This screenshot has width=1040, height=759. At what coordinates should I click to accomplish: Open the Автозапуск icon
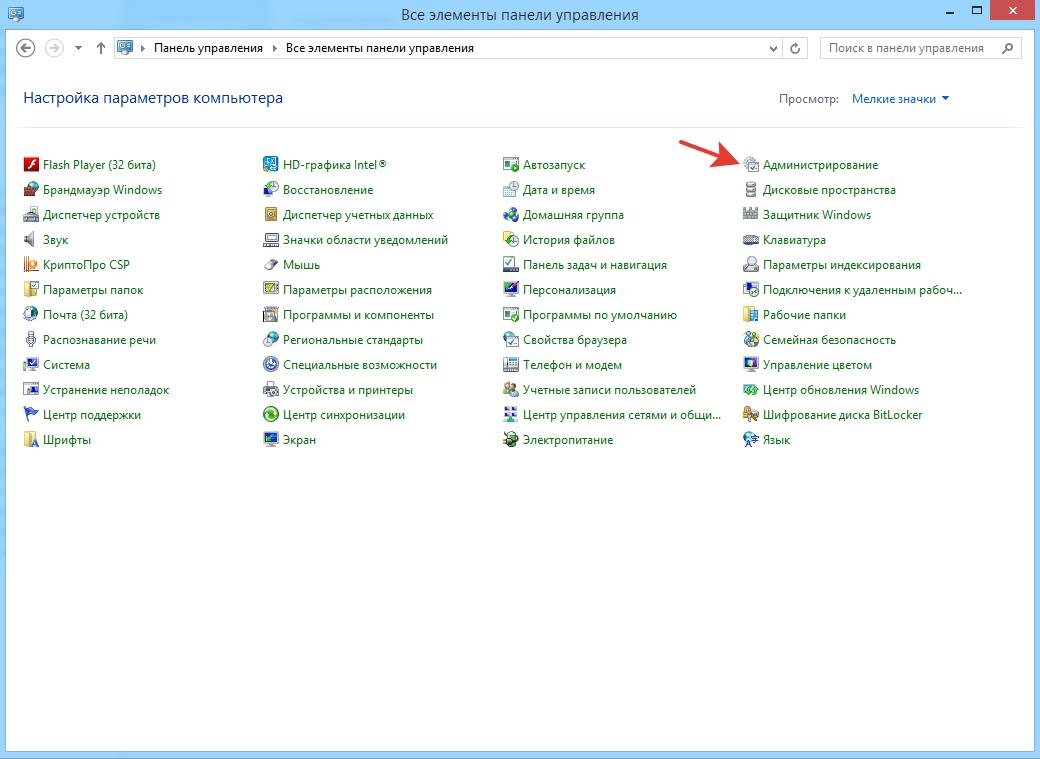[511, 165]
